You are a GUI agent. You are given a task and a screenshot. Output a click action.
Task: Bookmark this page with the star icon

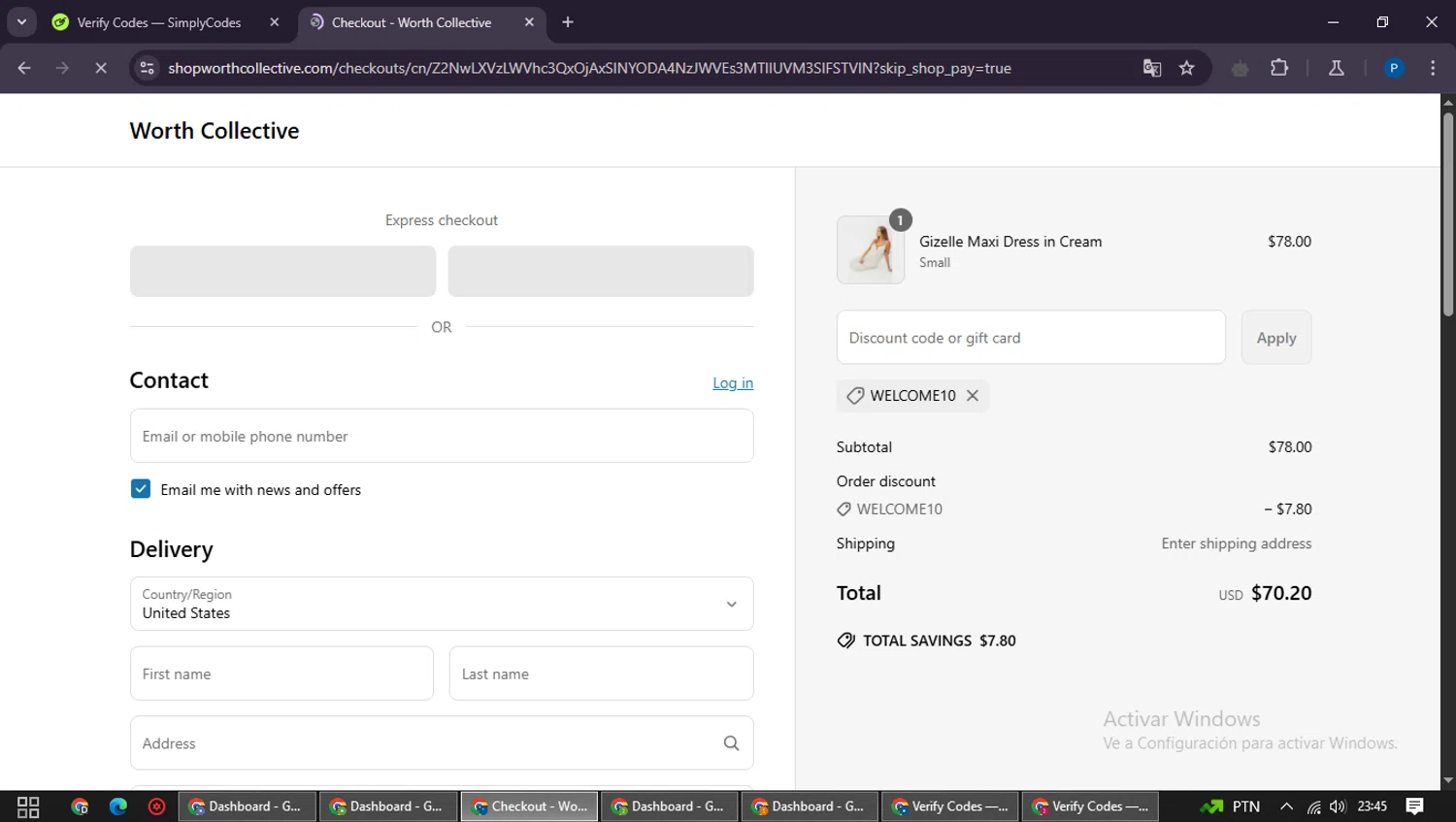(1186, 68)
